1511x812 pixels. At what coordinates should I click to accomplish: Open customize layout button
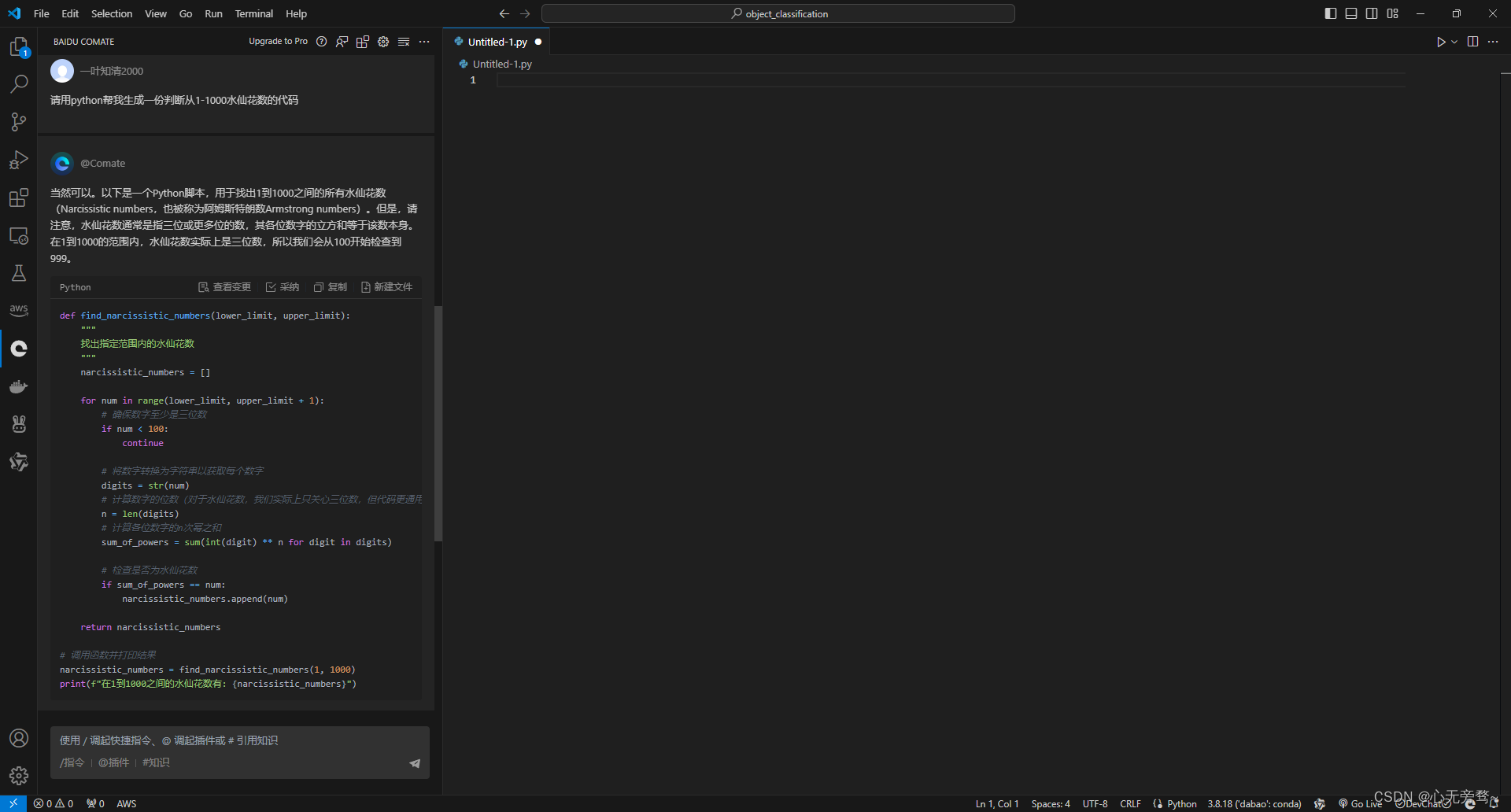click(1393, 13)
